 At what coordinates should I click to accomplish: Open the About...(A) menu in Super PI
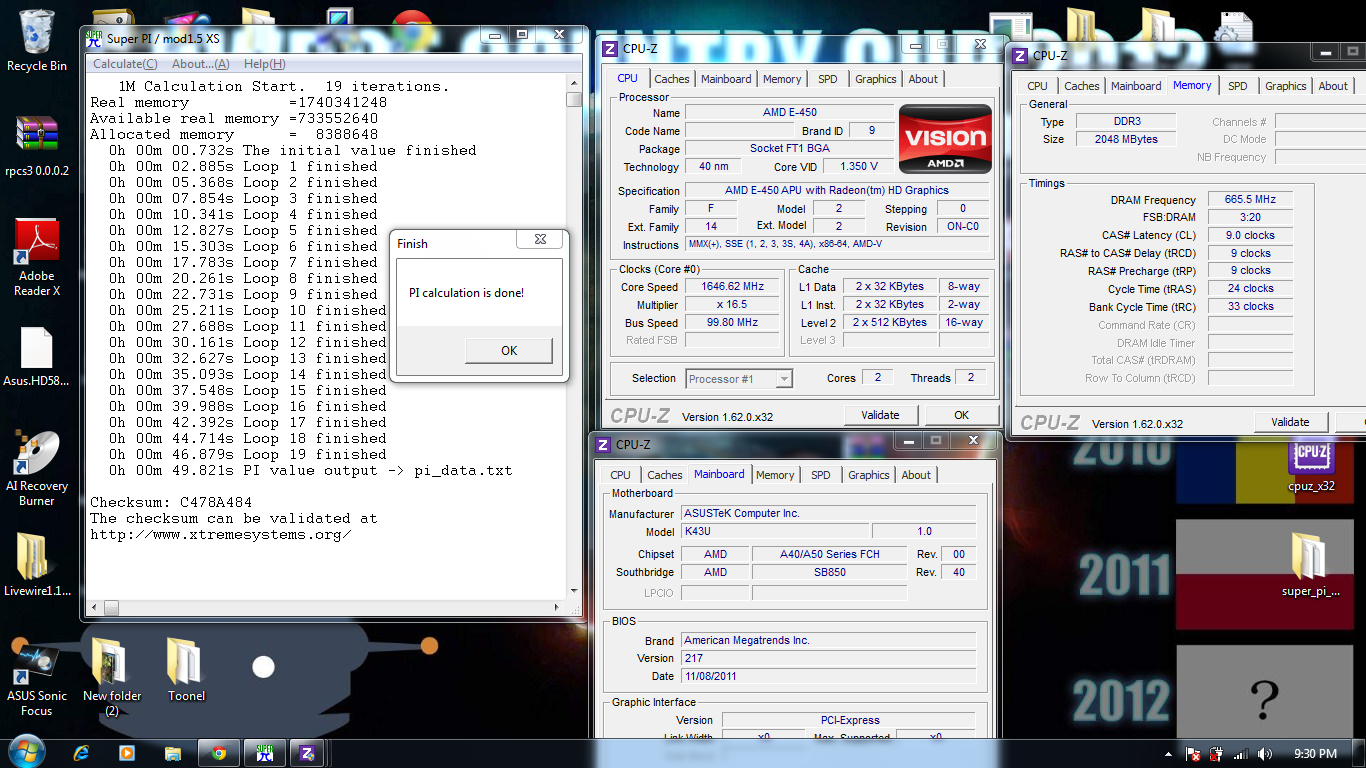tap(201, 64)
